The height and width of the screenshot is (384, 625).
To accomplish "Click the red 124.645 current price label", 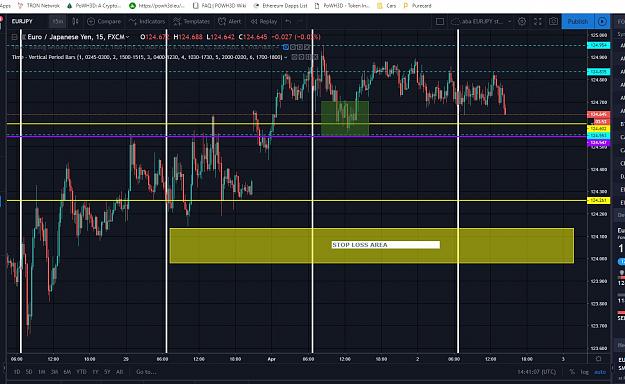I will coord(598,115).
